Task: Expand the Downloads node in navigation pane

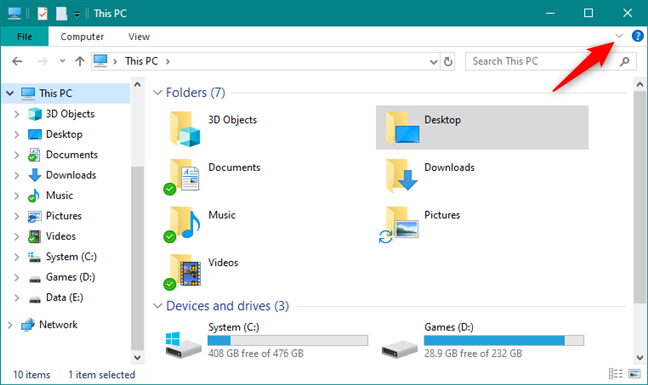Action: (x=17, y=175)
